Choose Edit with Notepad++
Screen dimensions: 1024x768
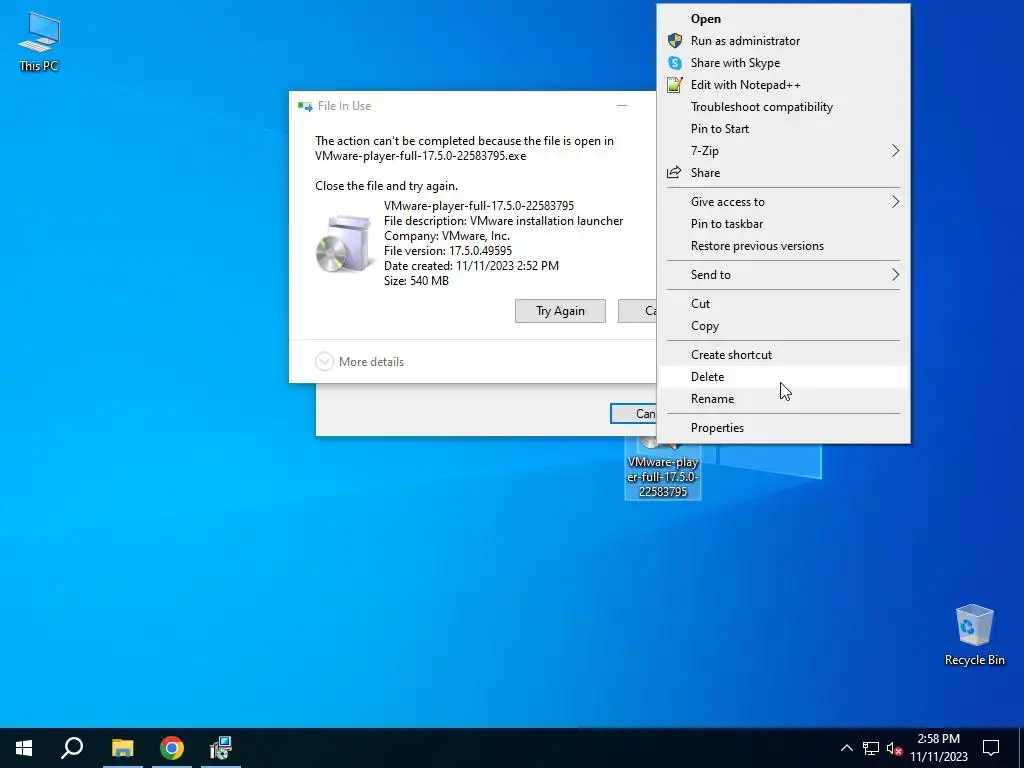[783, 85]
